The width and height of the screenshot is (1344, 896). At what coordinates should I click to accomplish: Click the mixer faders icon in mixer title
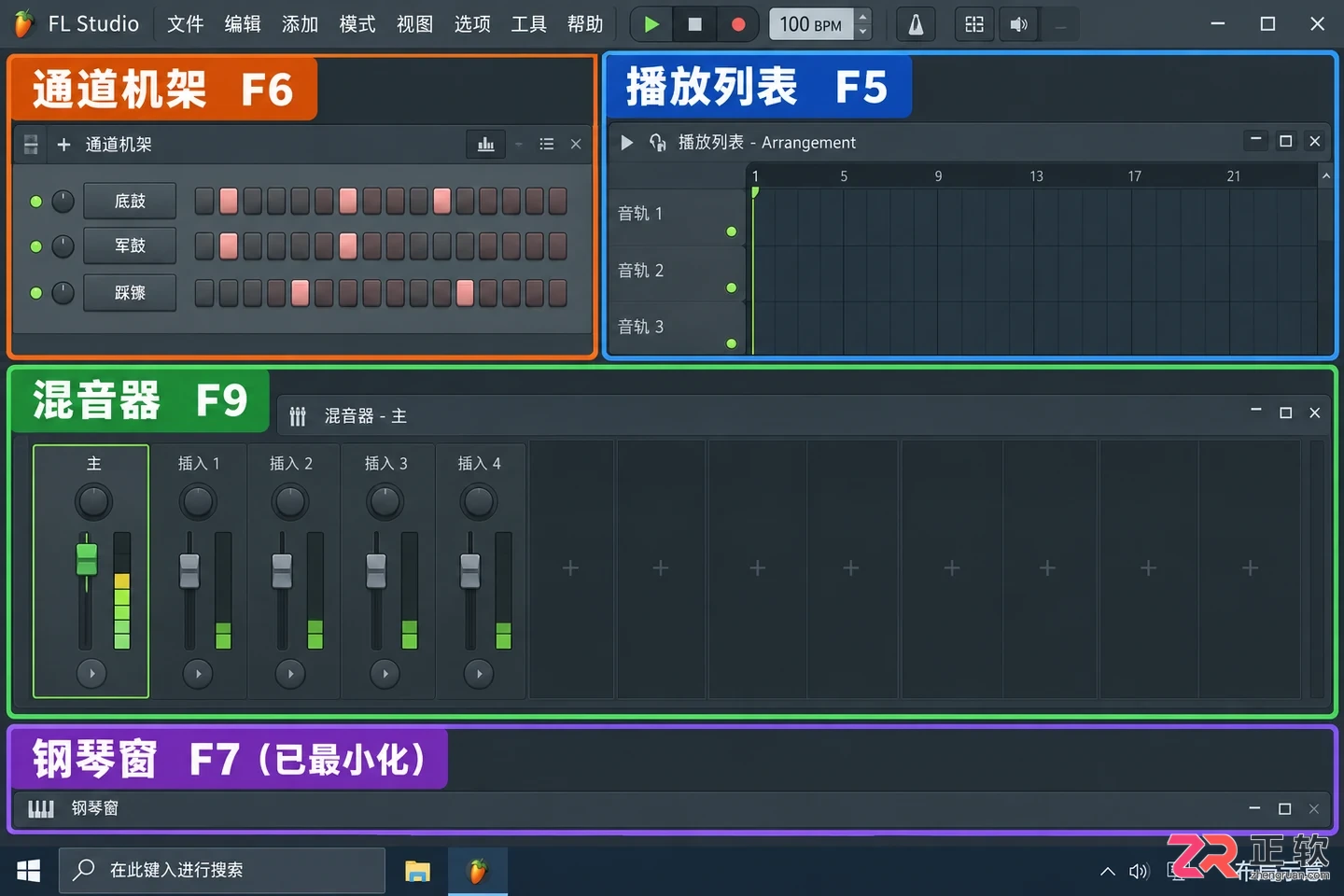coord(298,416)
